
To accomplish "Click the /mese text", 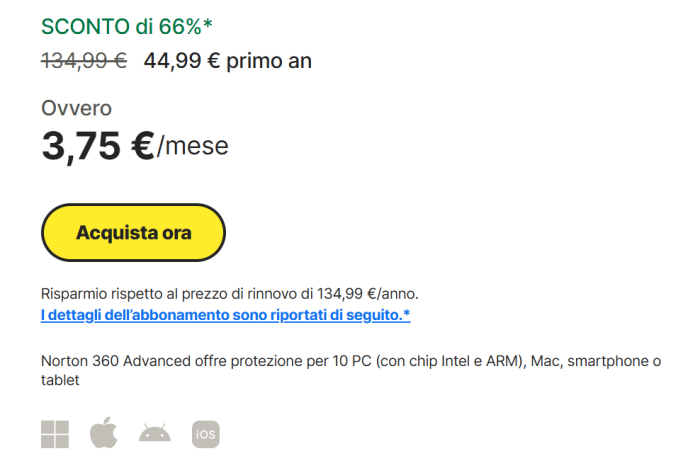I will (x=193, y=146).
